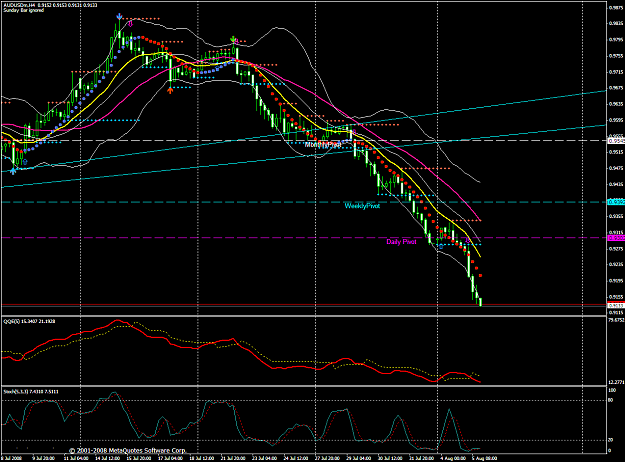
Task: Select the MonthlyPivot label on the chart
Action: (323, 145)
